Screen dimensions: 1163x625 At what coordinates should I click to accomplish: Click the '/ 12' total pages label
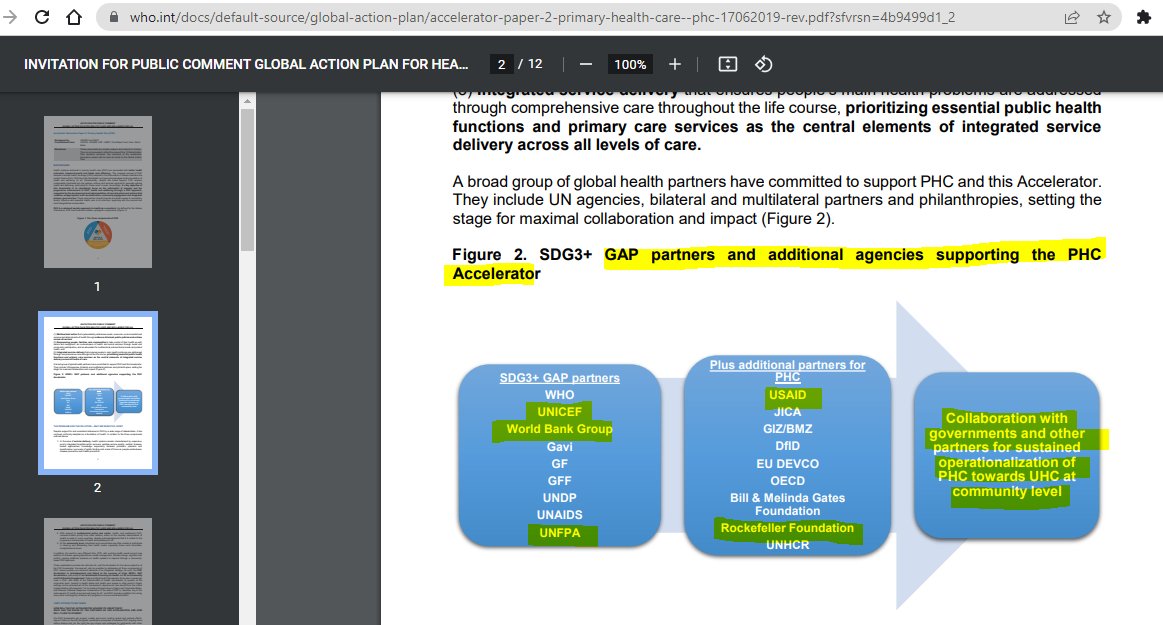point(530,65)
